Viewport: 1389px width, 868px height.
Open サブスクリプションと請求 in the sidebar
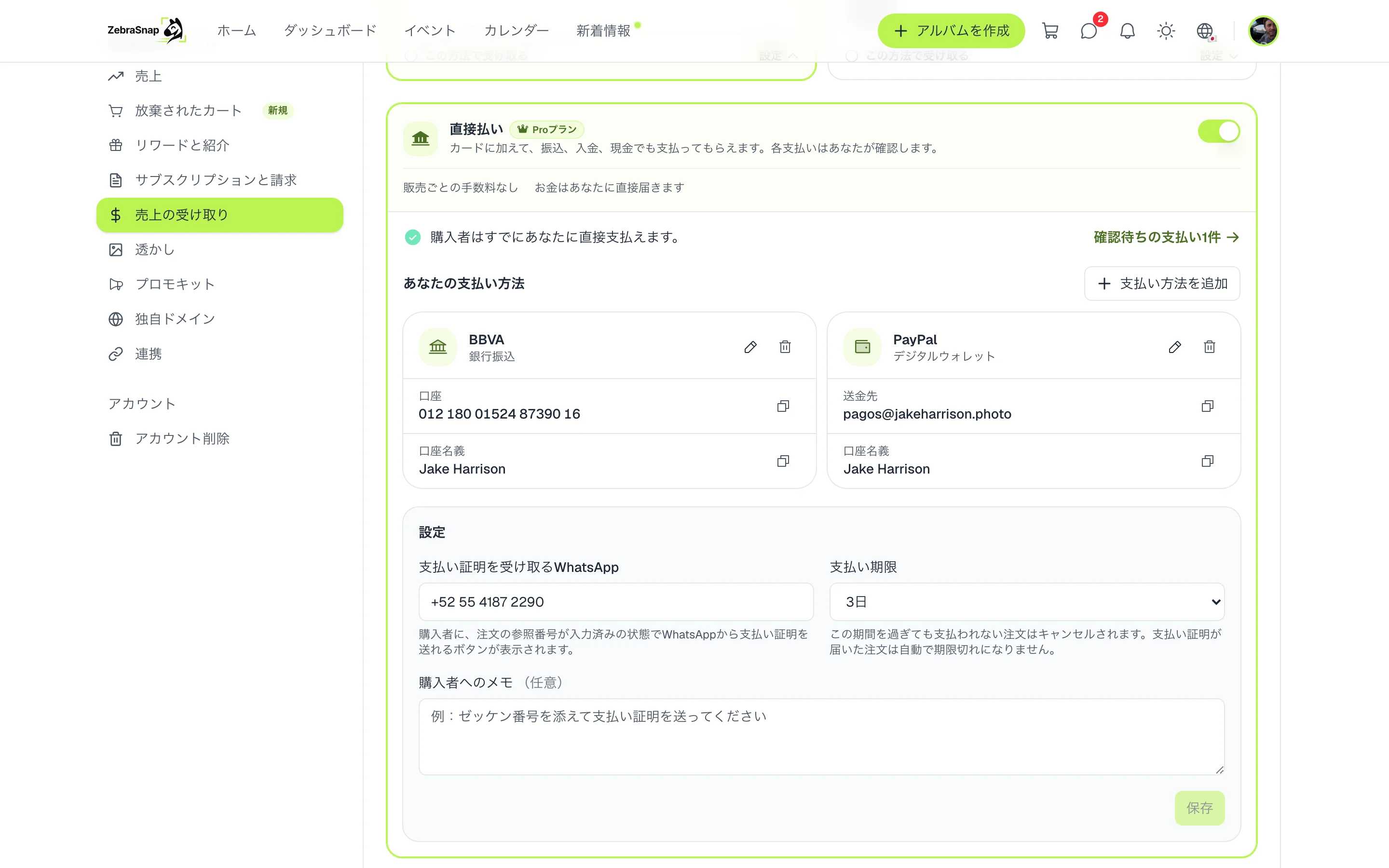(x=220, y=180)
